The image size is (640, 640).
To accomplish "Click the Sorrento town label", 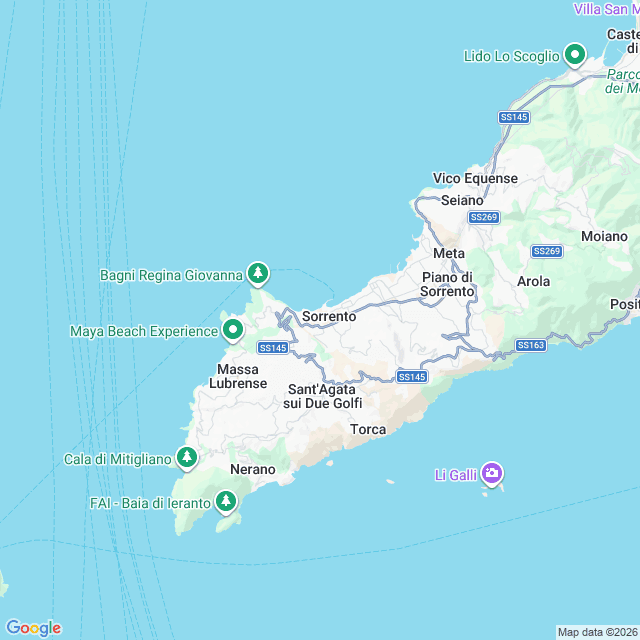I will point(329,316).
